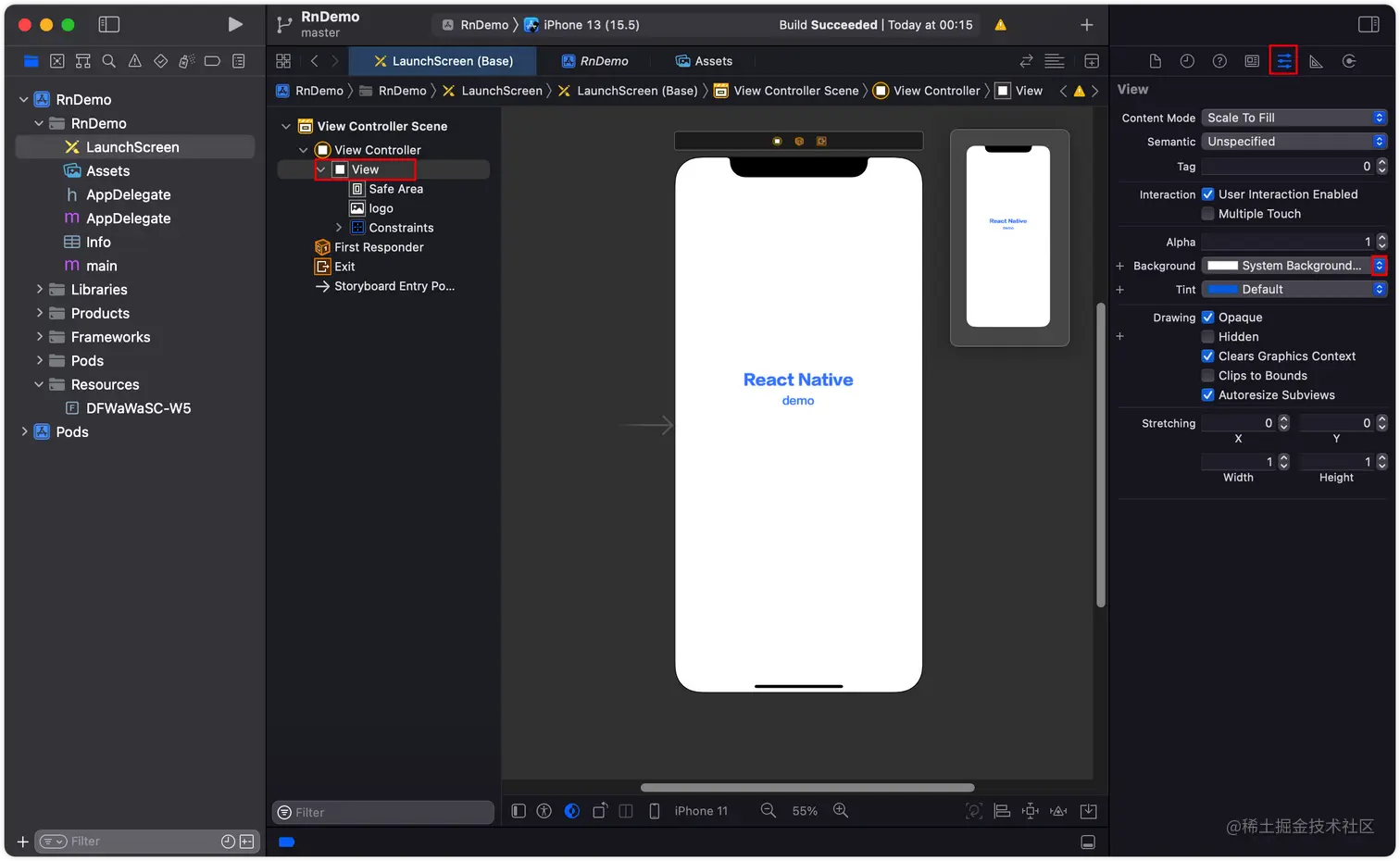Screen dimensions: 1400x861
Task: Show the History inspector clock icon
Action: pos(1187,61)
